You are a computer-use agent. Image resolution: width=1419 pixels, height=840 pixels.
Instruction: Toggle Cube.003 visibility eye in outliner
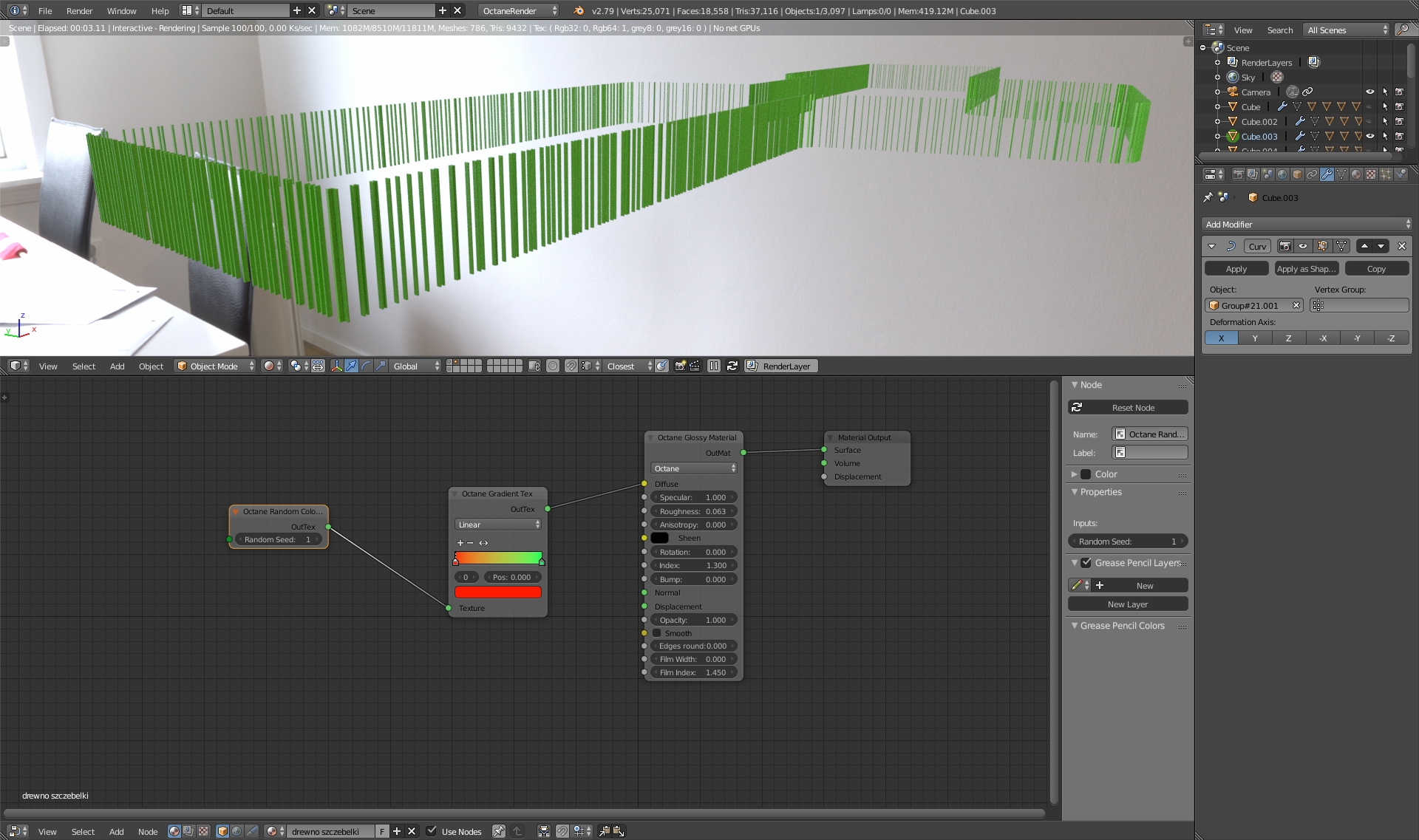(x=1369, y=136)
